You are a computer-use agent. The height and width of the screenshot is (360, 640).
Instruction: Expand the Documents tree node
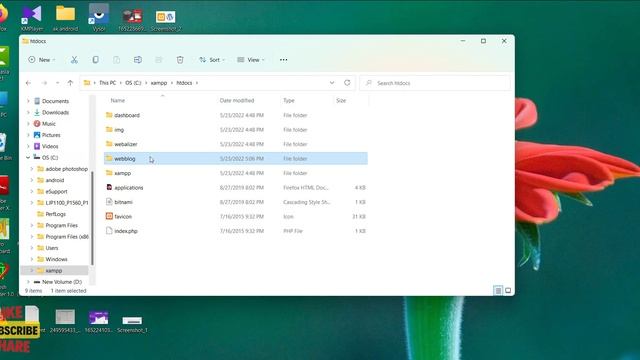pos(28,101)
